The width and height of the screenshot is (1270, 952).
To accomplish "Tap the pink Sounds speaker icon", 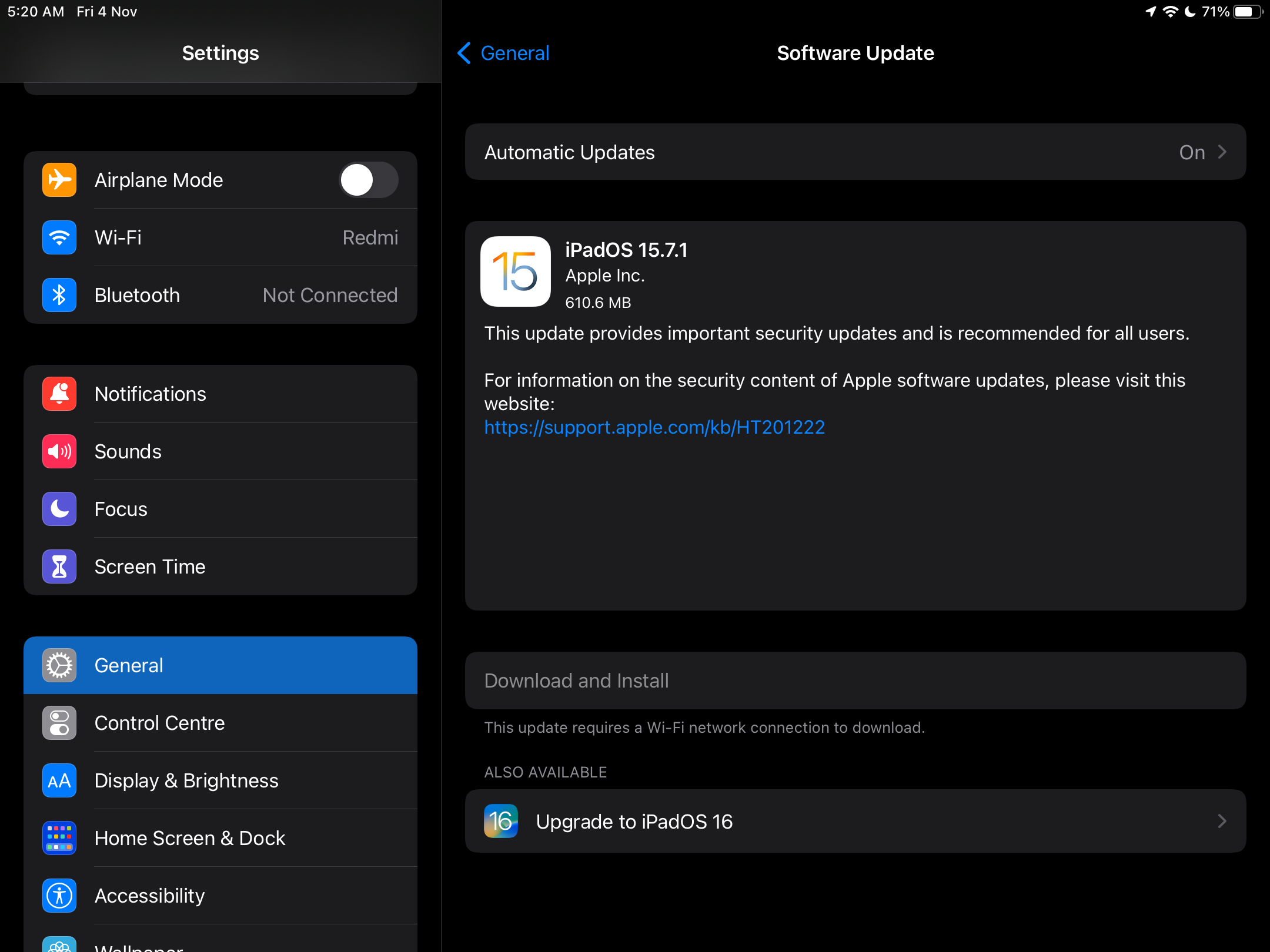I will coord(59,451).
